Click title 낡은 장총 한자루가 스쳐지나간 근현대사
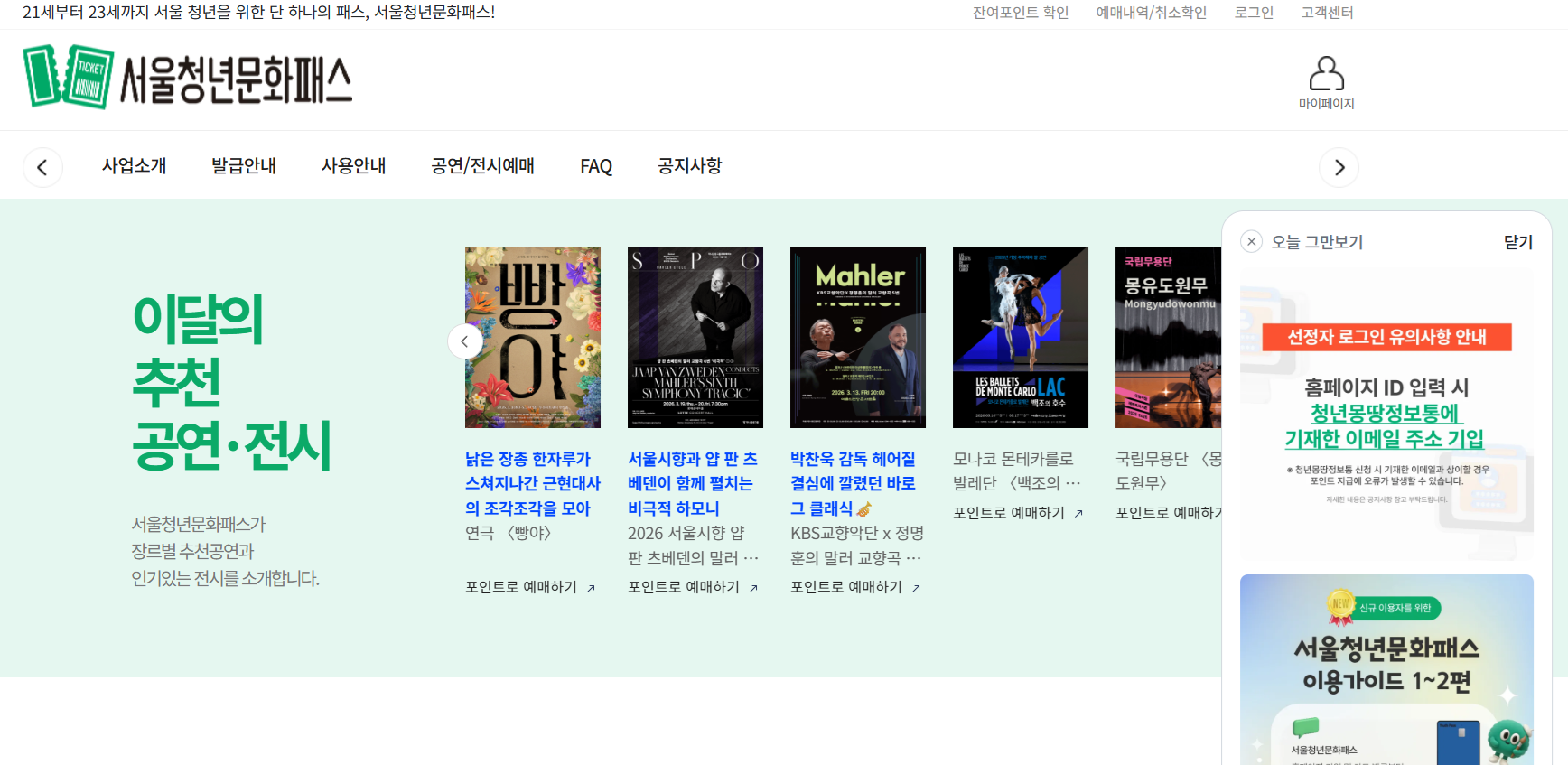The image size is (1568, 765). pos(533,484)
